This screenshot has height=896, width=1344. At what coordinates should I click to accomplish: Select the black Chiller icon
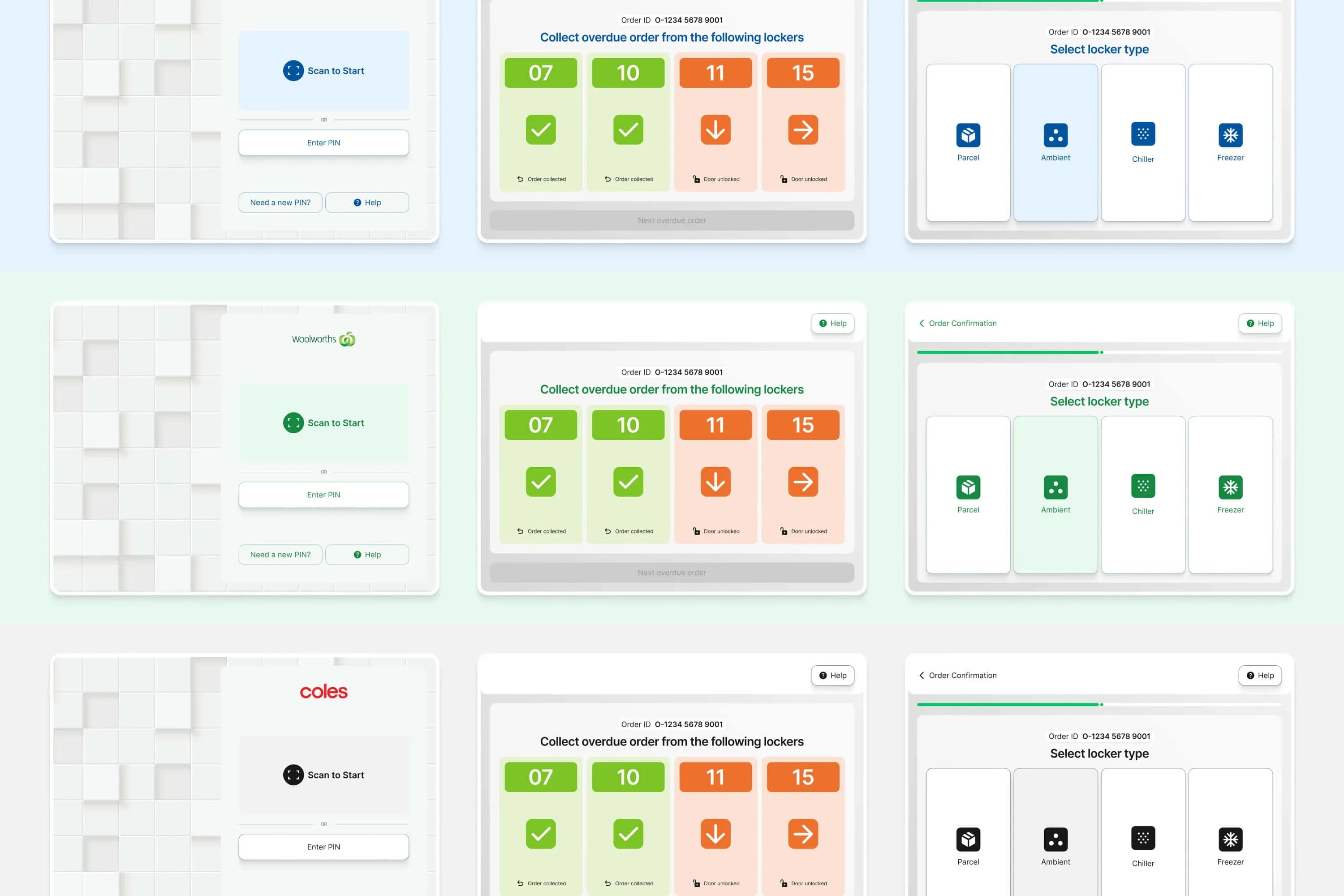[x=1143, y=838]
